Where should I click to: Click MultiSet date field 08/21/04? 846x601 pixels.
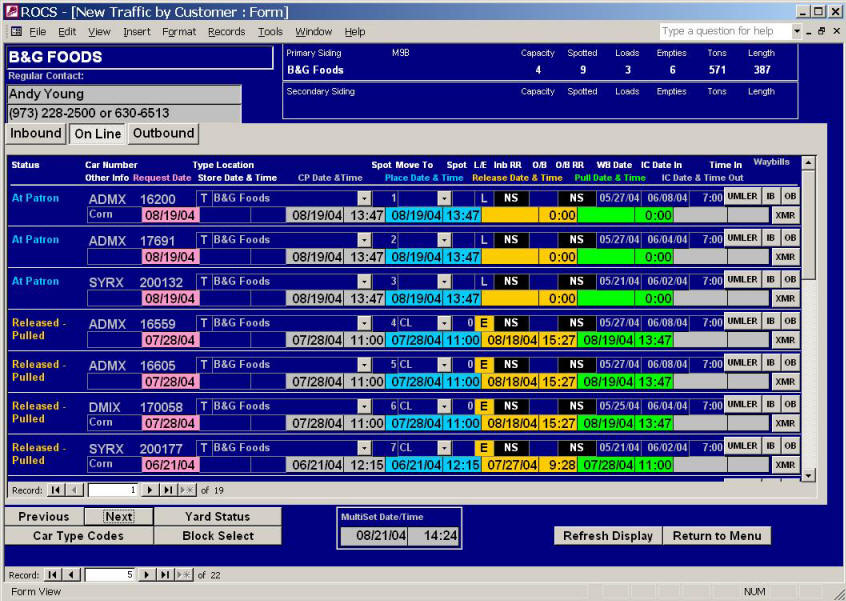(x=374, y=536)
